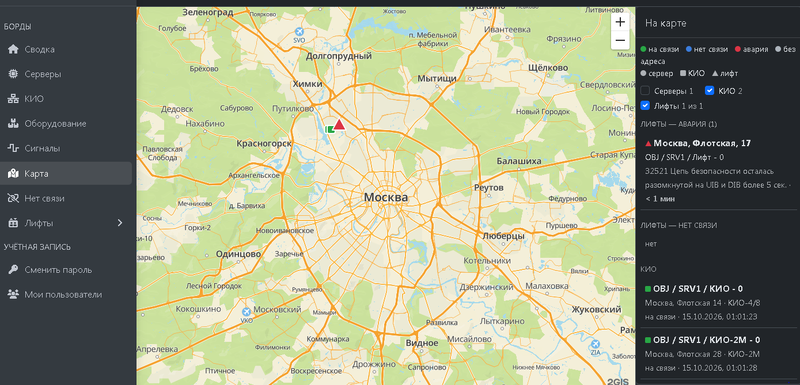Zoom in the map with plus button
800x385 pixels.
pos(620,22)
